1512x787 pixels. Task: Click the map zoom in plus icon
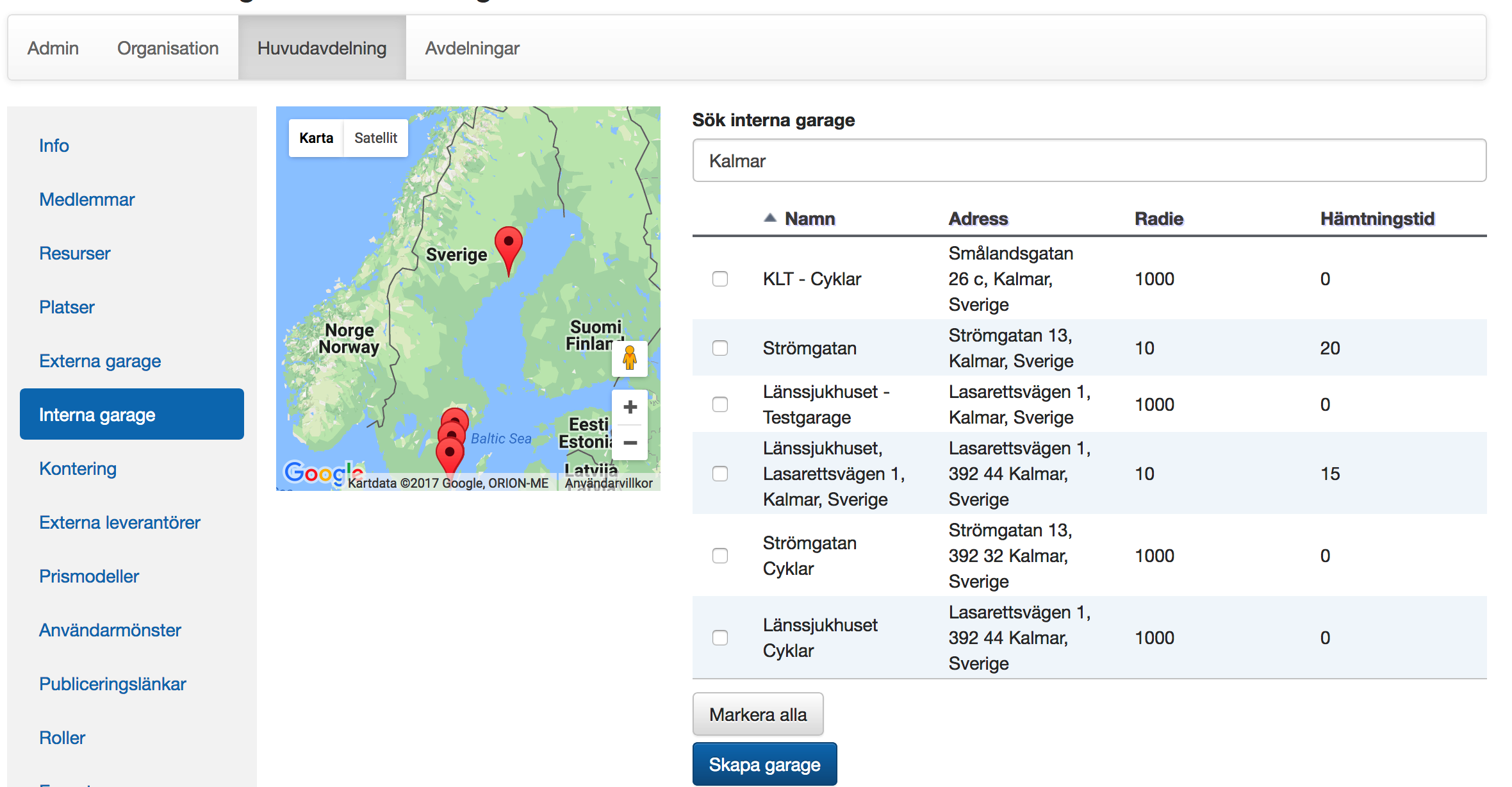[x=630, y=407]
